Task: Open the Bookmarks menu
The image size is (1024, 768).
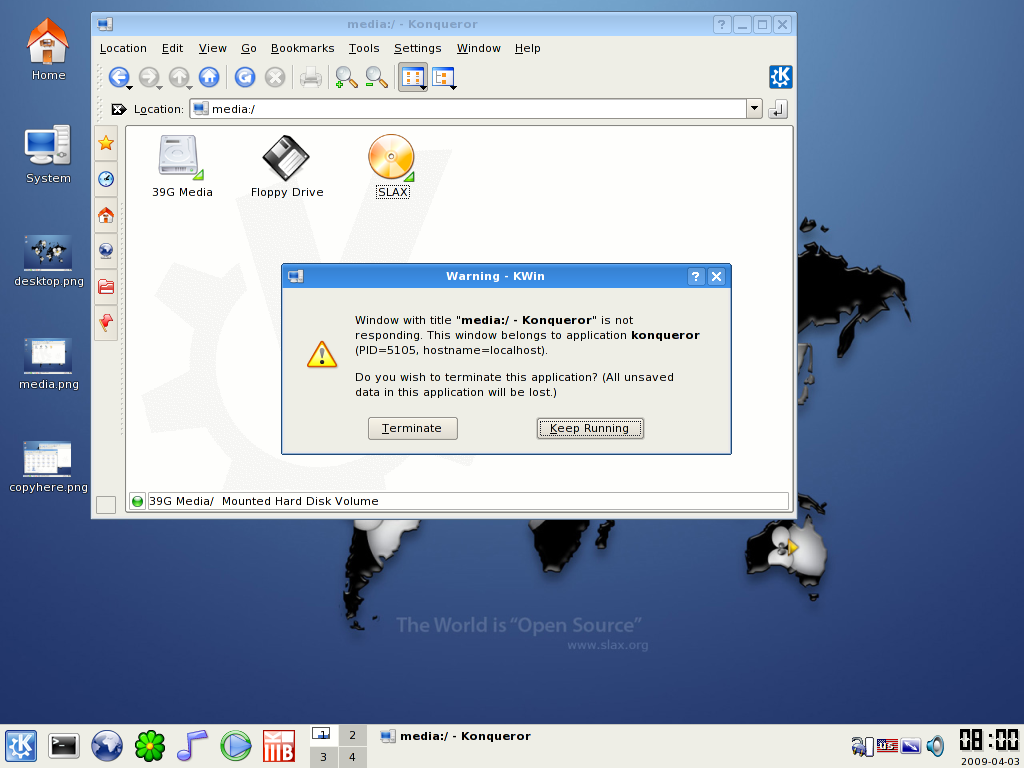Action: pyautogui.click(x=302, y=48)
